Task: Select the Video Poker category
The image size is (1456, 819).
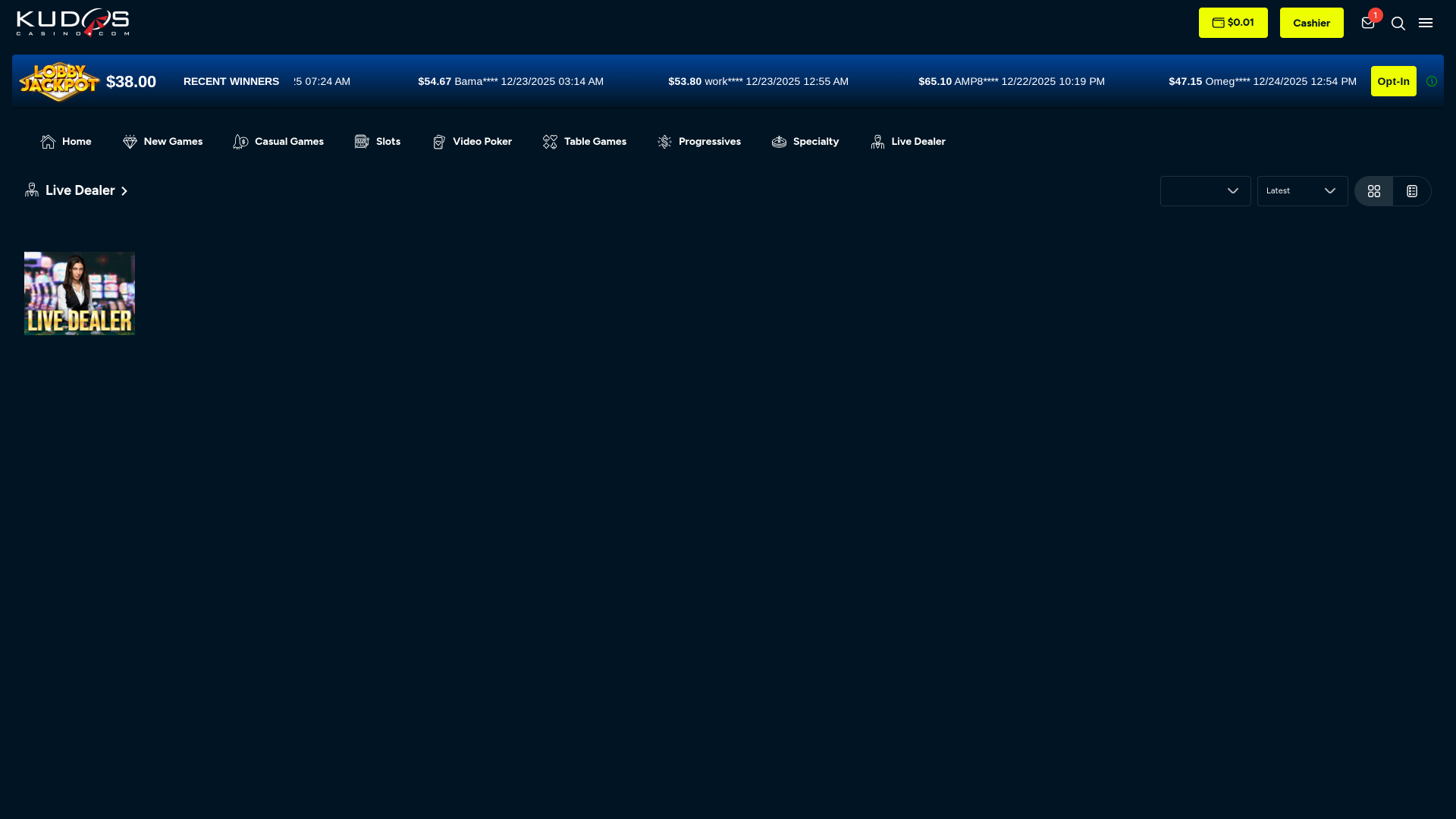Action: [x=472, y=142]
